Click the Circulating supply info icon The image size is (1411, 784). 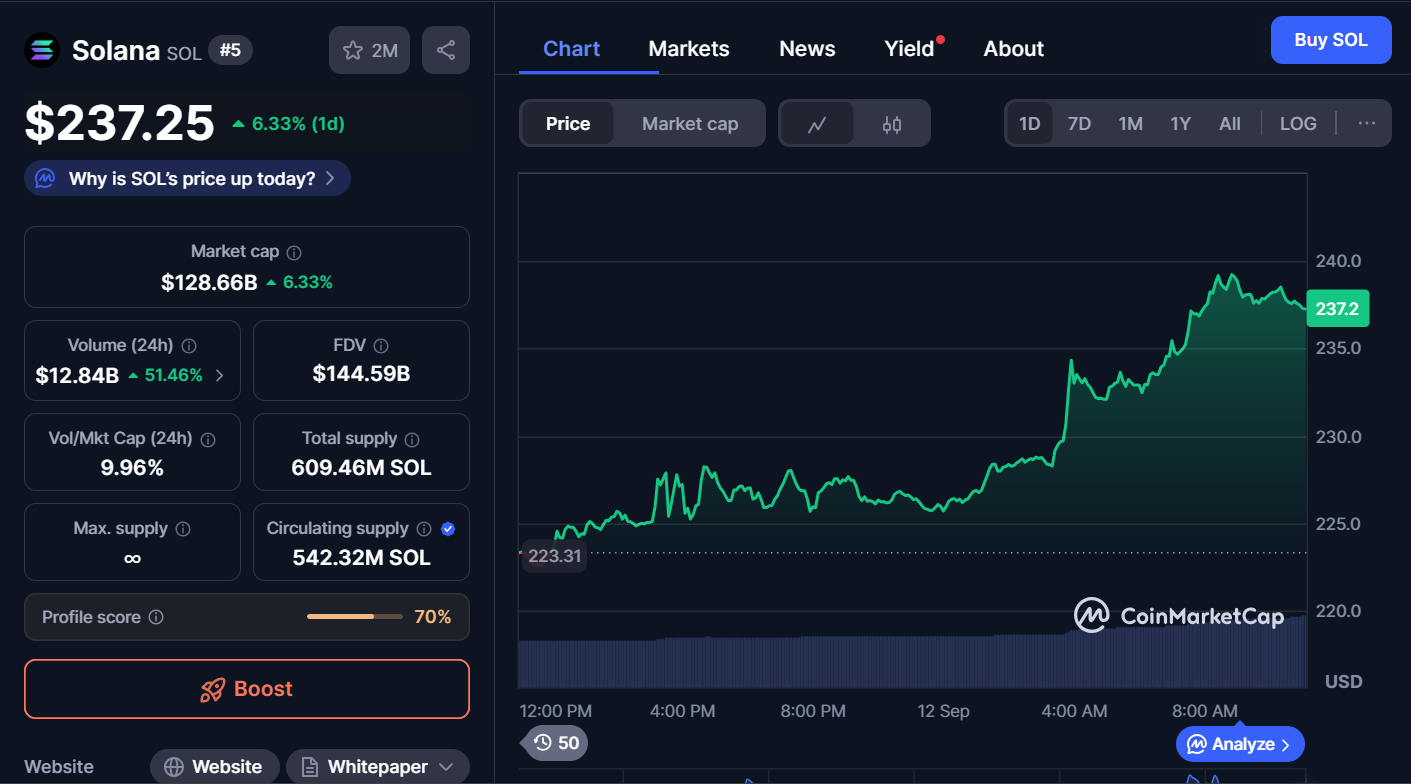(x=424, y=529)
